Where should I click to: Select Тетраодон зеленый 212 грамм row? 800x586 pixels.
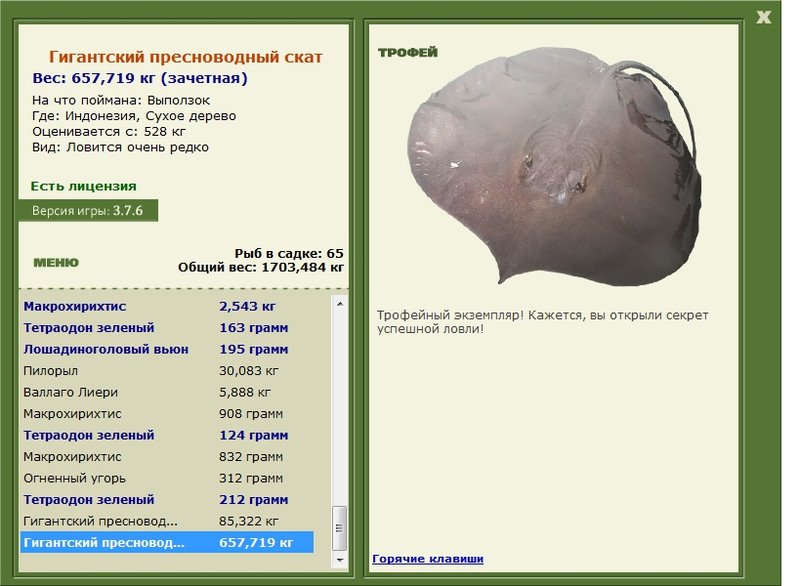coord(167,500)
